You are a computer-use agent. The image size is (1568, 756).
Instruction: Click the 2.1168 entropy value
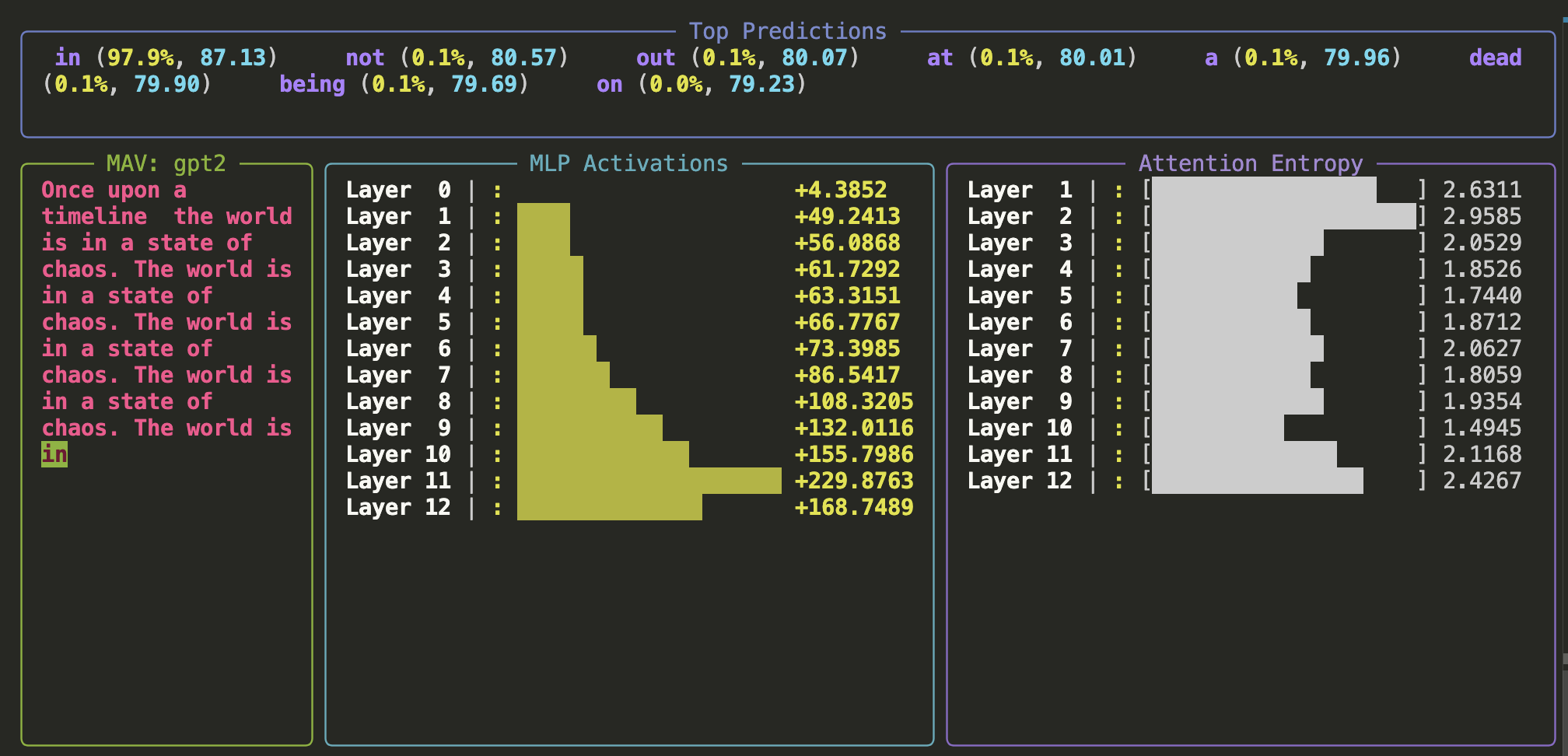[1482, 454]
